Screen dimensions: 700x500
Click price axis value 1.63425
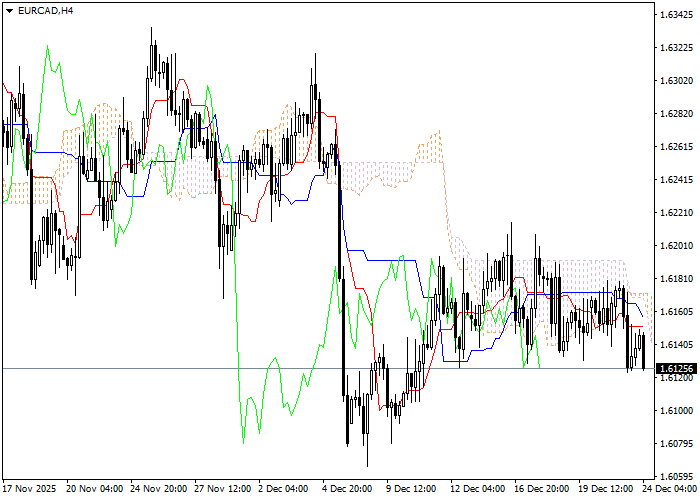[677, 15]
